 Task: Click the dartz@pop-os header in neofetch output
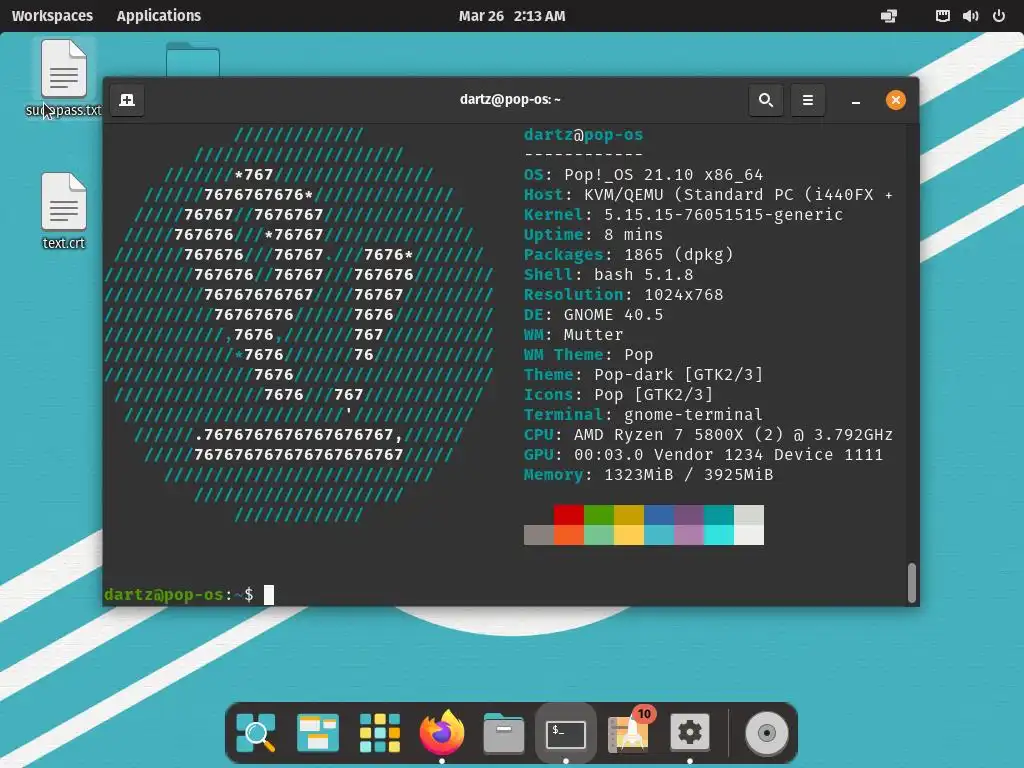(x=583, y=135)
